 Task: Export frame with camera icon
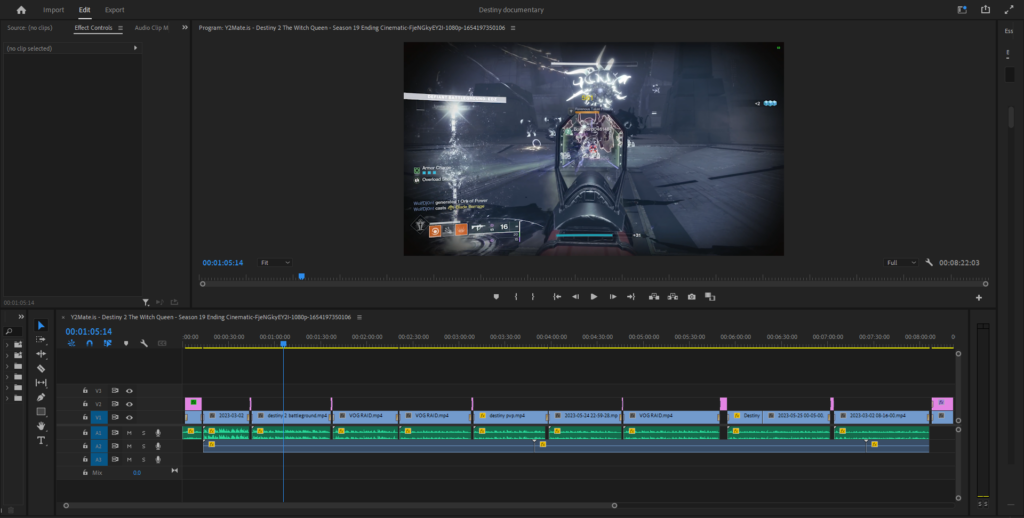click(x=692, y=297)
